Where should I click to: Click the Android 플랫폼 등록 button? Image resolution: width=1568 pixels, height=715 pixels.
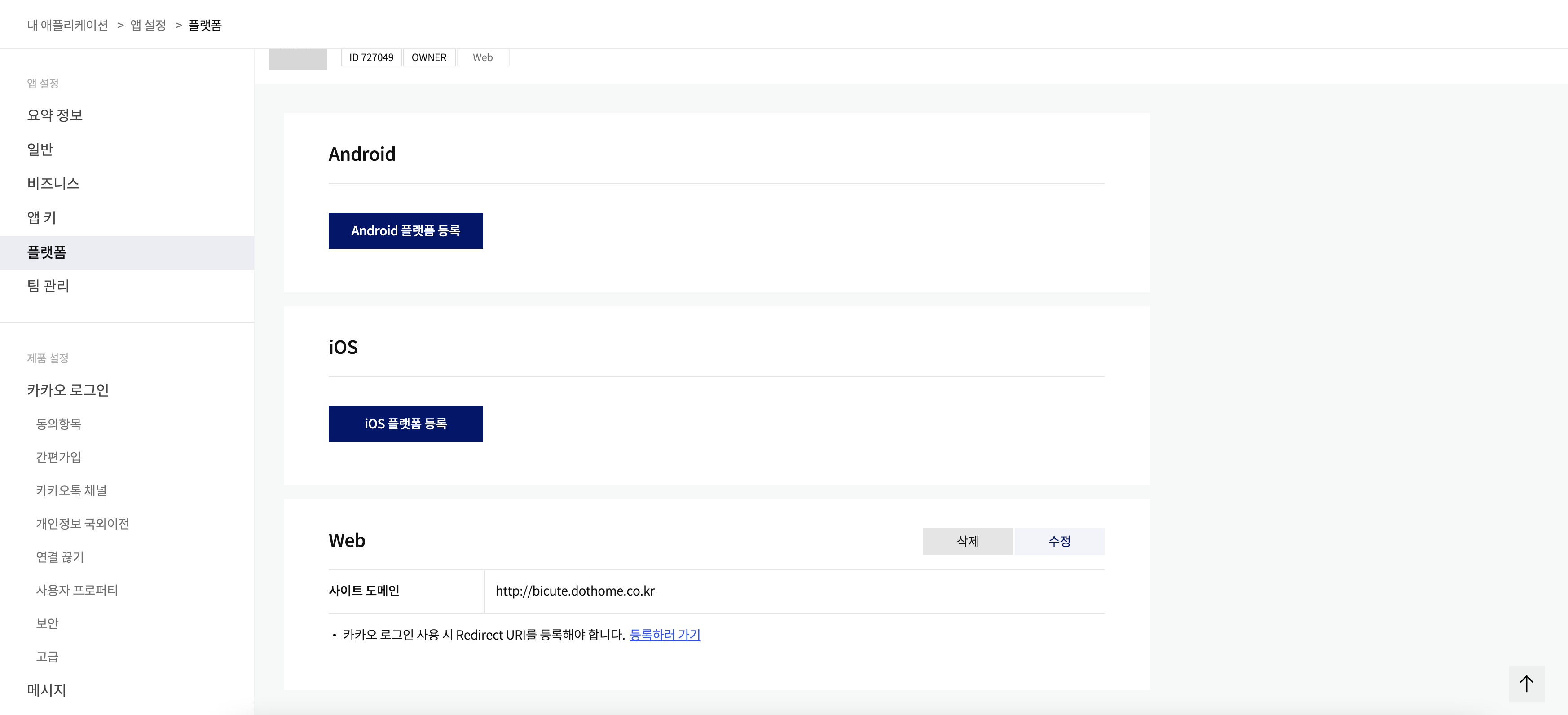405,231
